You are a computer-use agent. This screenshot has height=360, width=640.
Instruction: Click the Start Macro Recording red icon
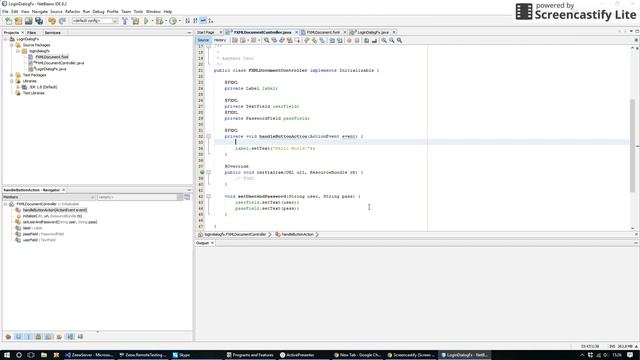pos(349,40)
